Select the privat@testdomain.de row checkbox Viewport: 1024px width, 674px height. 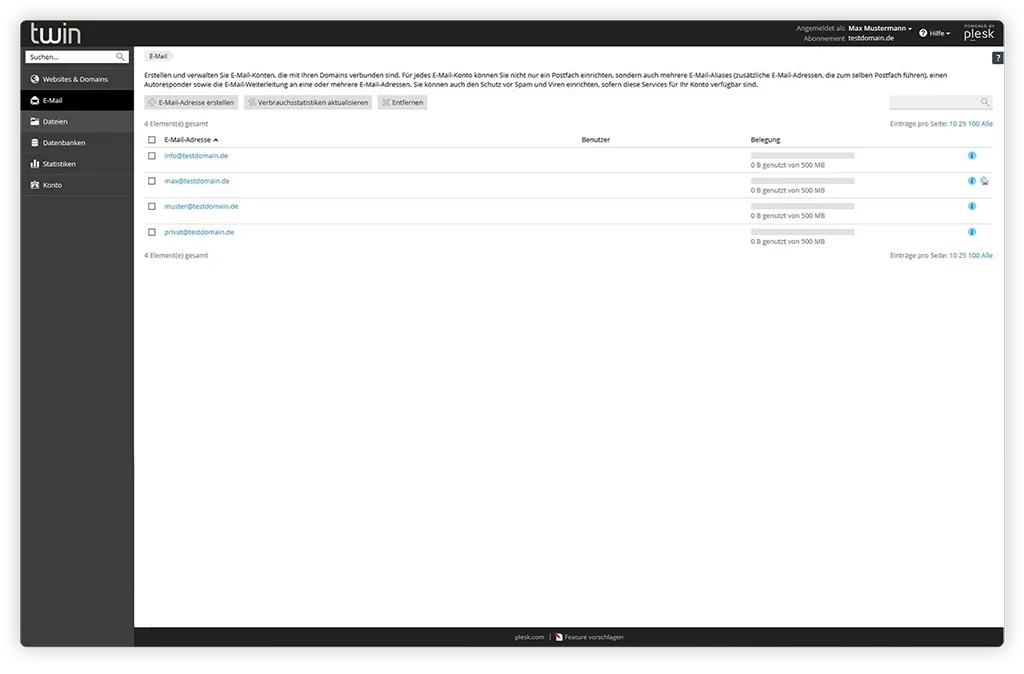pos(152,232)
